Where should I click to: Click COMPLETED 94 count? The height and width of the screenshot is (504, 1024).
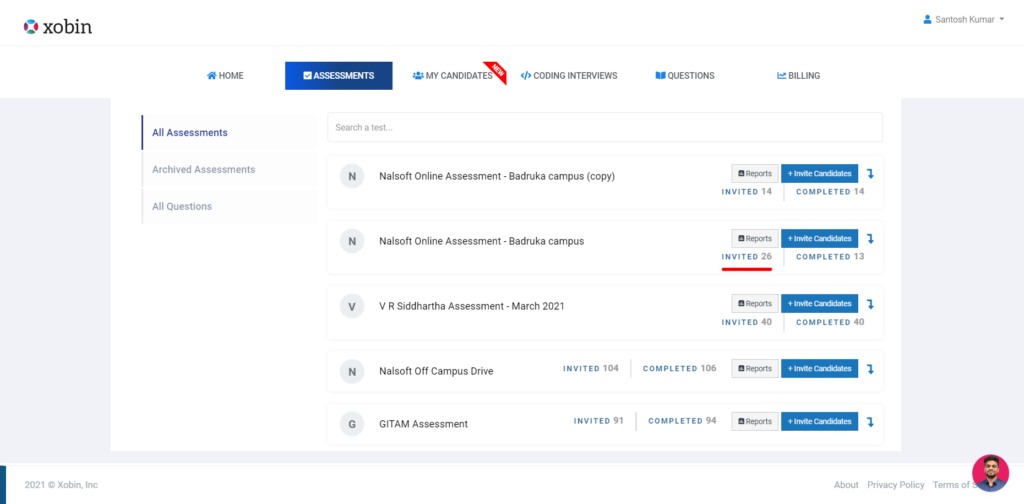pos(682,421)
